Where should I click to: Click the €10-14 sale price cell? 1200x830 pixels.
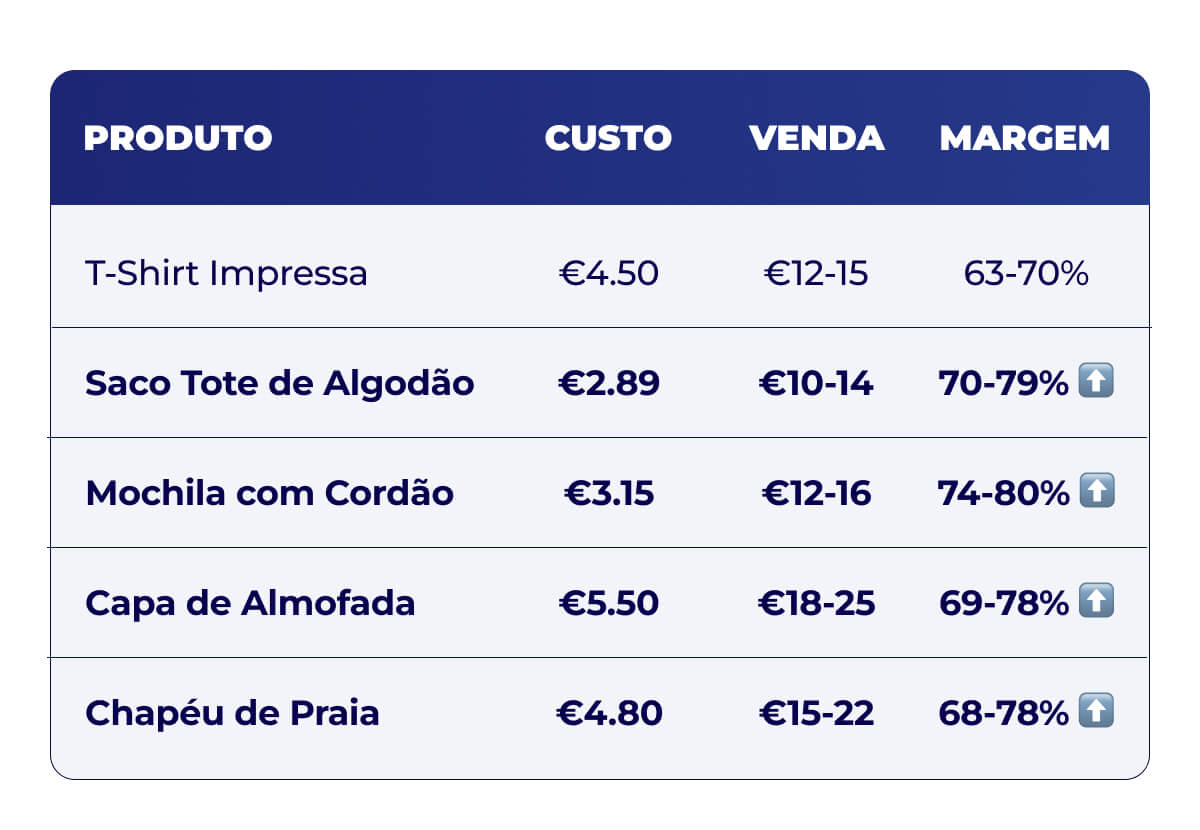[x=816, y=383]
